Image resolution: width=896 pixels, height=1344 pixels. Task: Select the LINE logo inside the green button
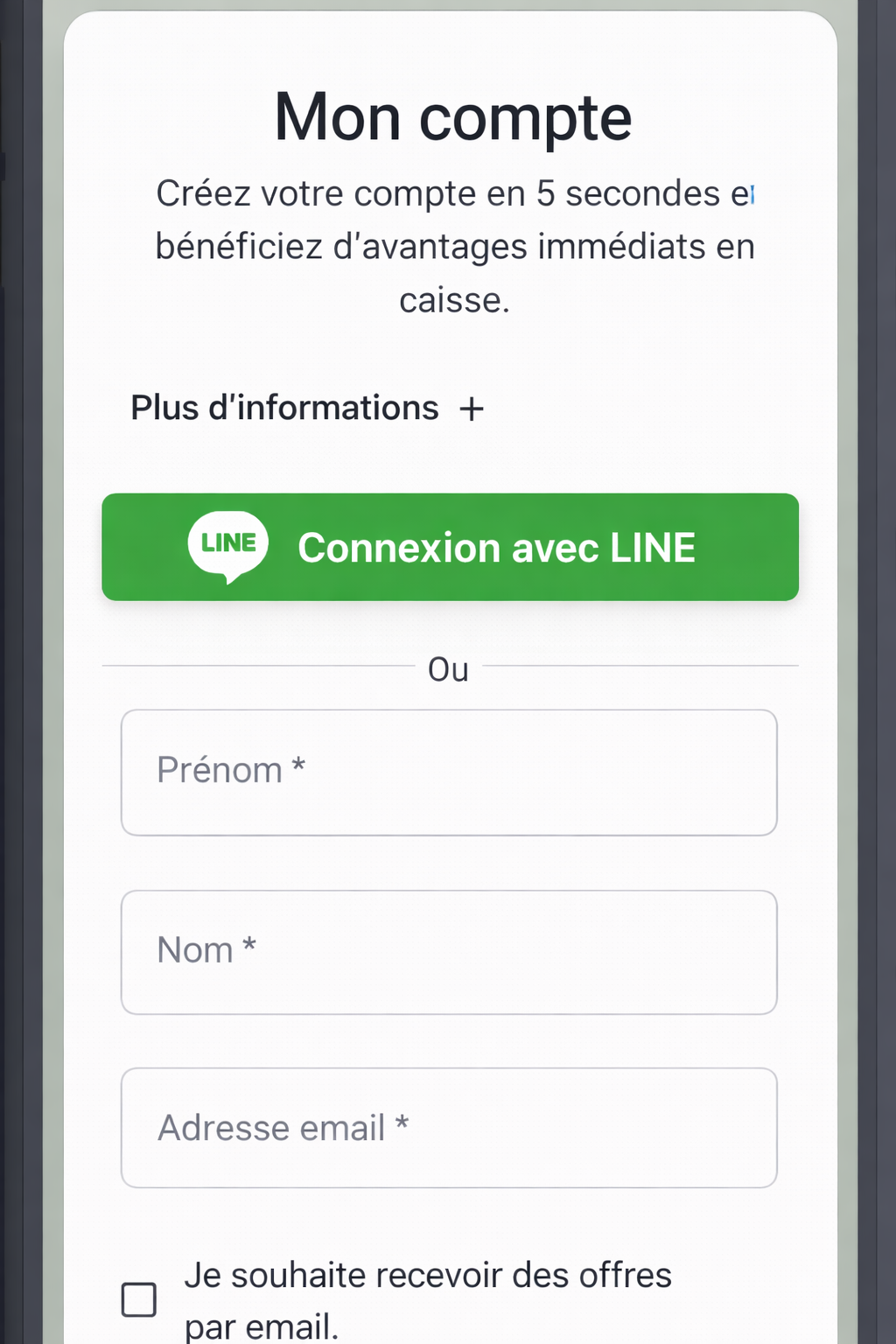[227, 545]
